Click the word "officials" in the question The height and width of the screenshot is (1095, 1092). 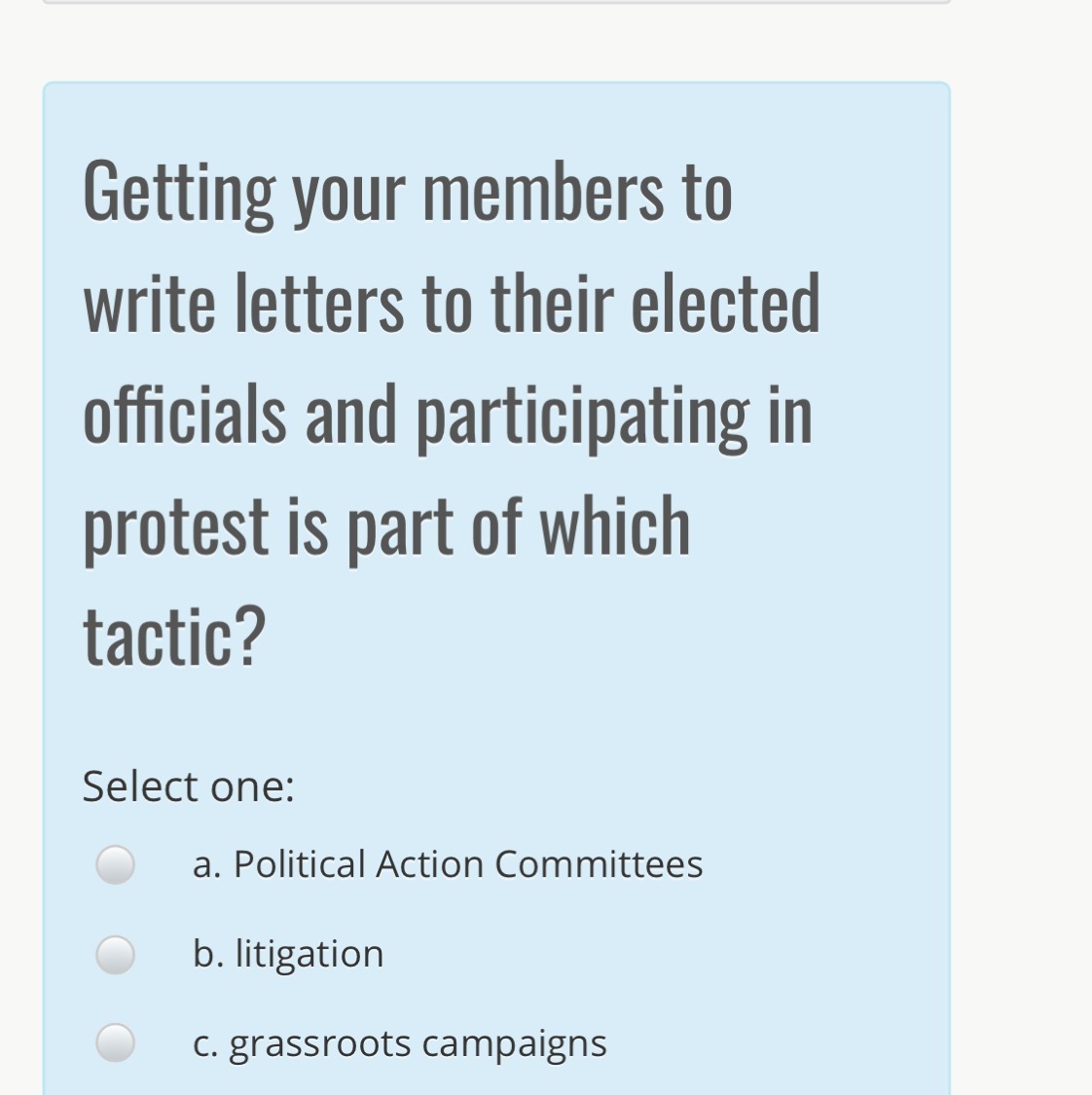[184, 414]
